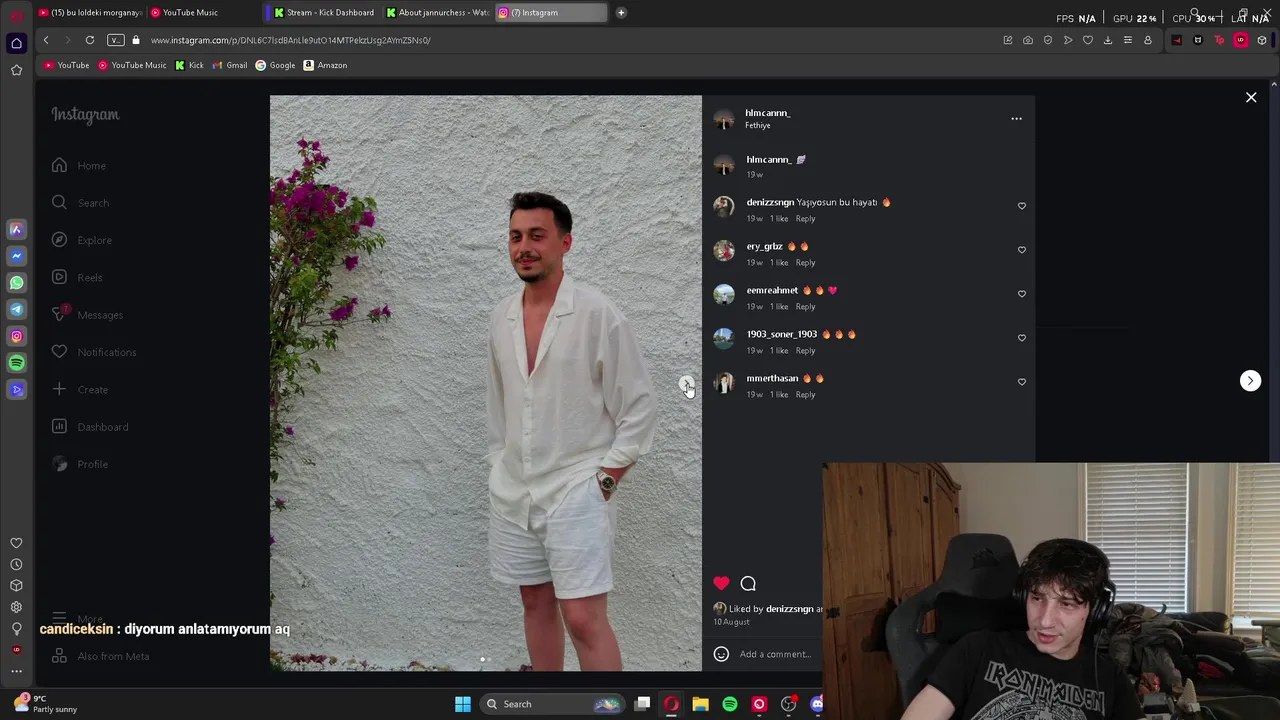Open Dashboard in Instagram sidebar
This screenshot has height=720, width=1280.
coord(90,427)
